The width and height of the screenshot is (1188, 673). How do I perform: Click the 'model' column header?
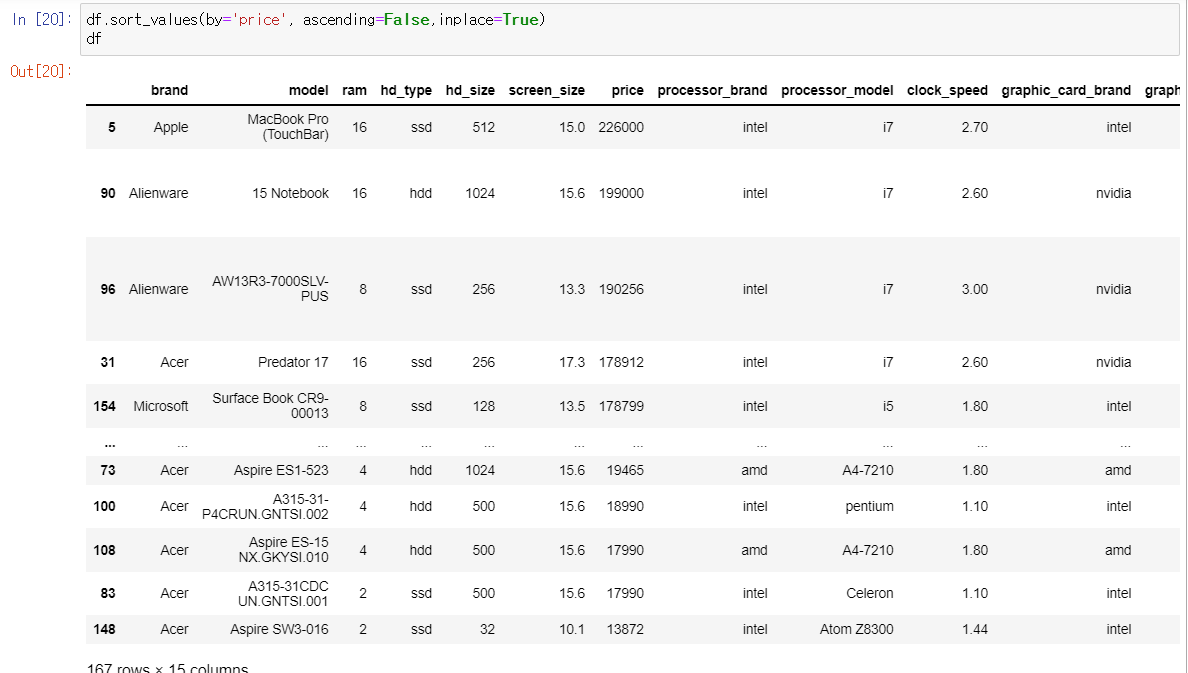(308, 90)
